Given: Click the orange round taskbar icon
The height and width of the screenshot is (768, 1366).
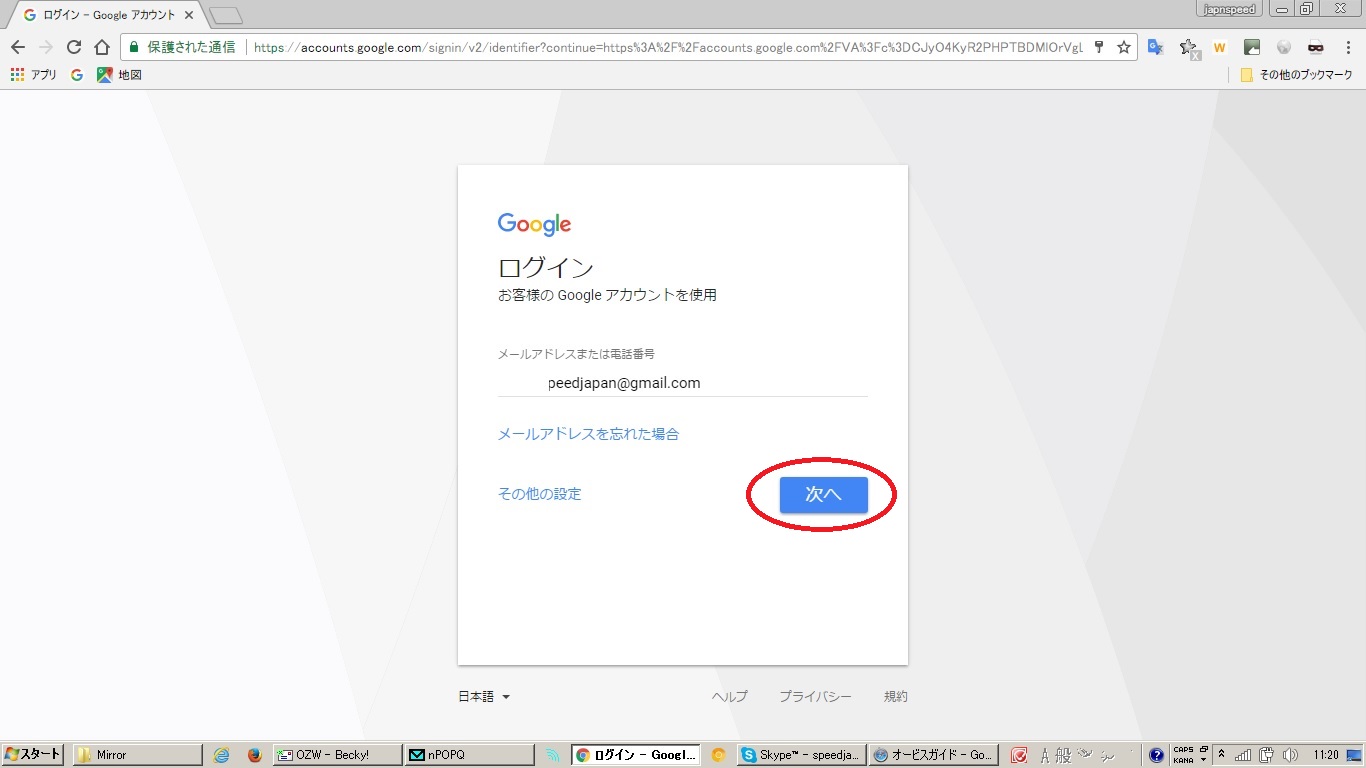Looking at the screenshot, I should [x=718, y=755].
